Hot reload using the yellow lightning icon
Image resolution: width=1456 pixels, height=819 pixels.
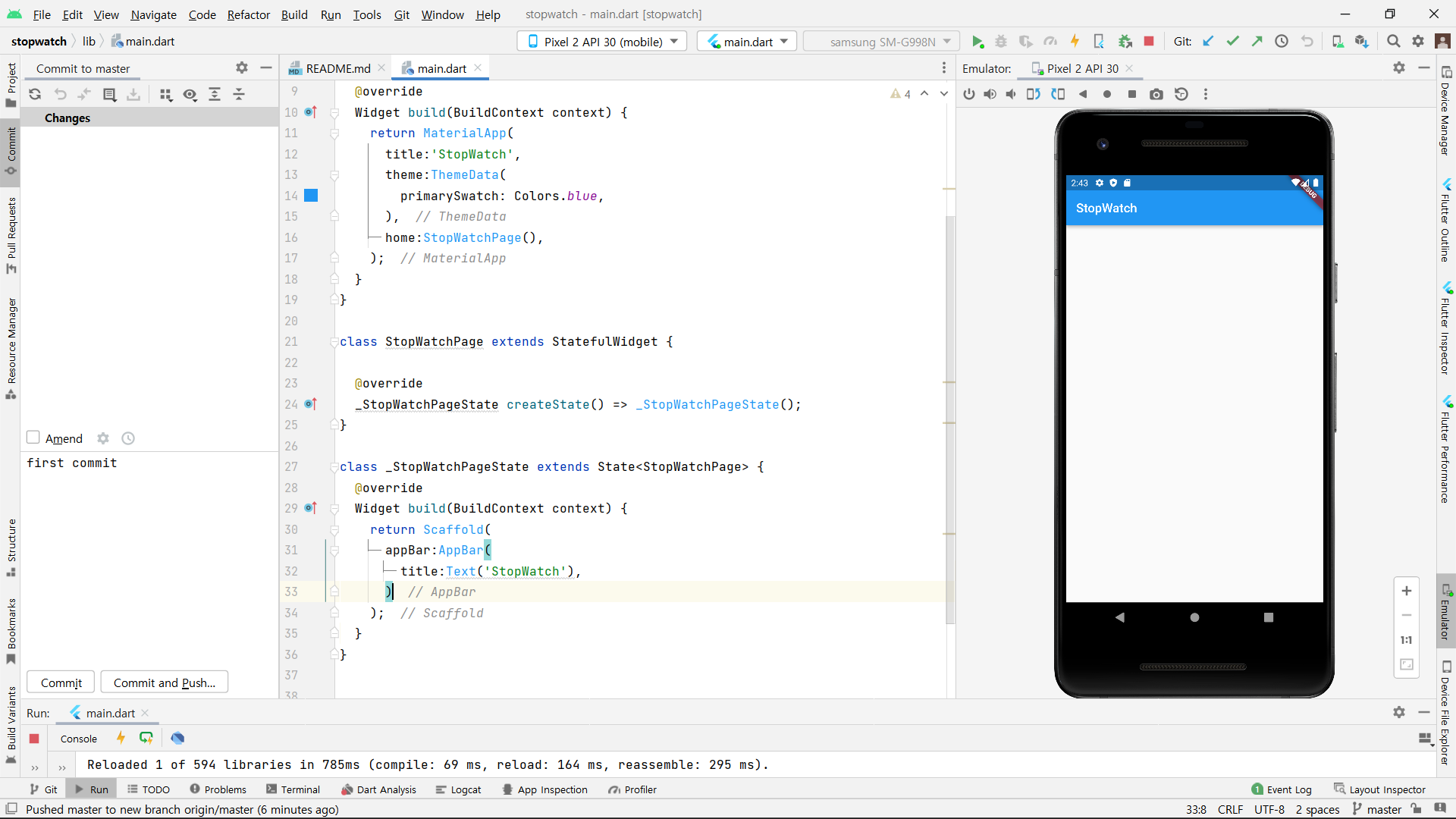(1075, 41)
